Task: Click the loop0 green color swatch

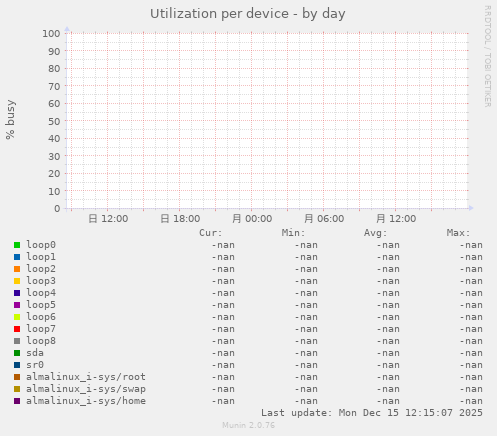Action: tap(17, 245)
